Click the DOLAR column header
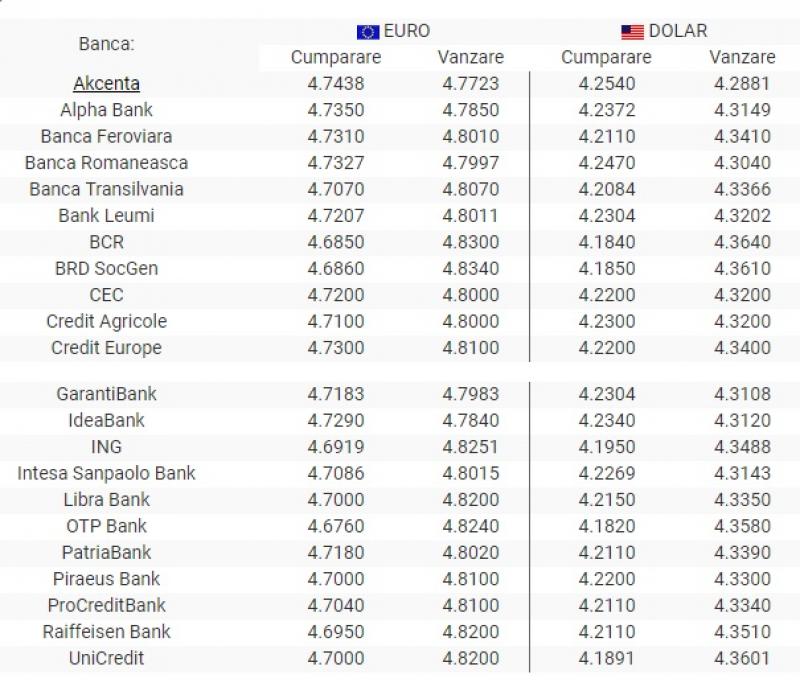The width and height of the screenshot is (800, 691). 678,31
